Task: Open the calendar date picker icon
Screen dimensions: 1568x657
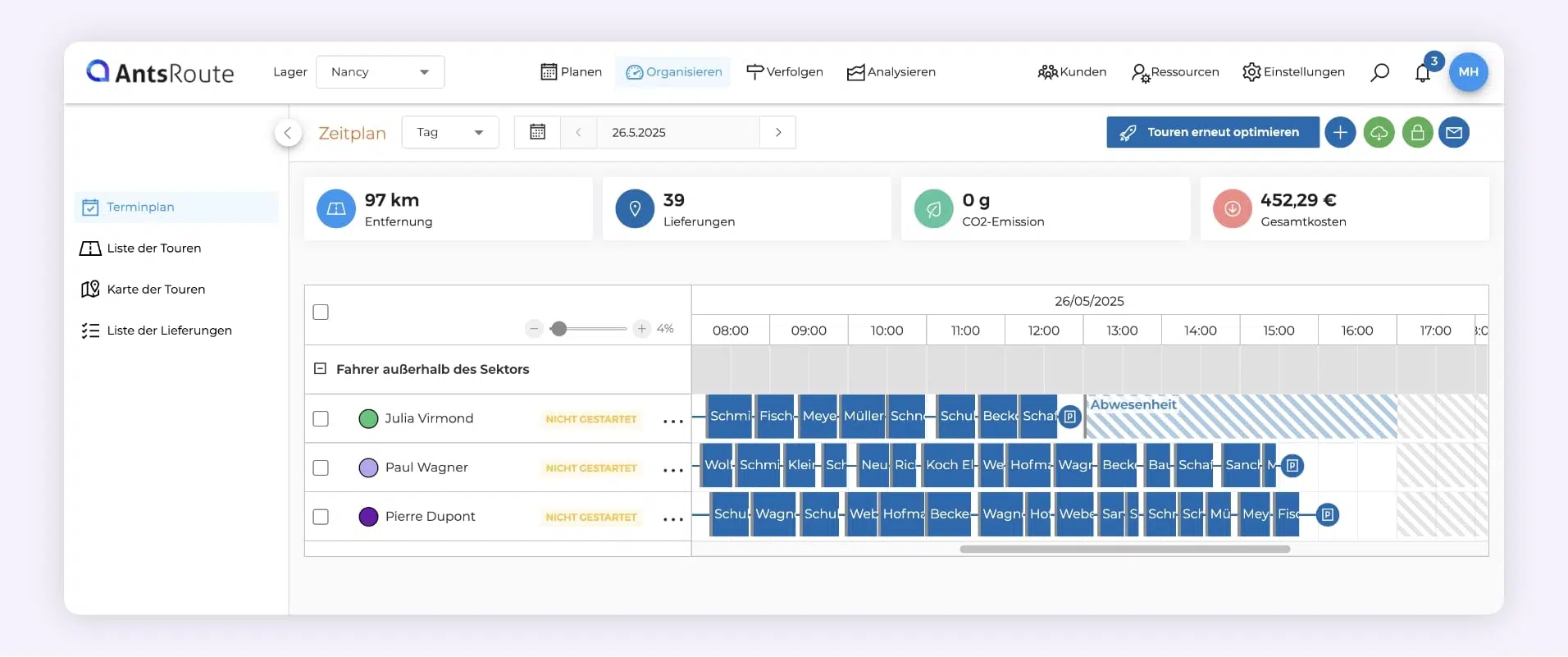Action: click(x=537, y=132)
